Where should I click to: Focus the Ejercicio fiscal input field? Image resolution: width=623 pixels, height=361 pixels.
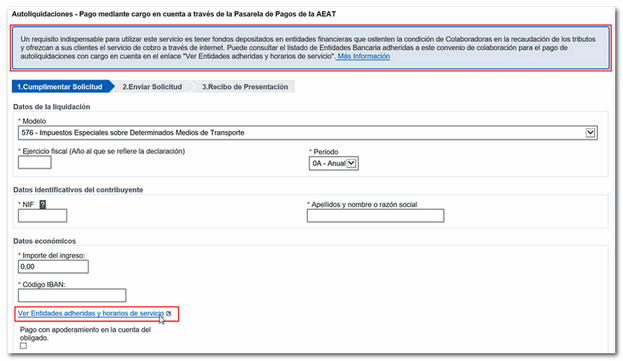[x=35, y=162]
